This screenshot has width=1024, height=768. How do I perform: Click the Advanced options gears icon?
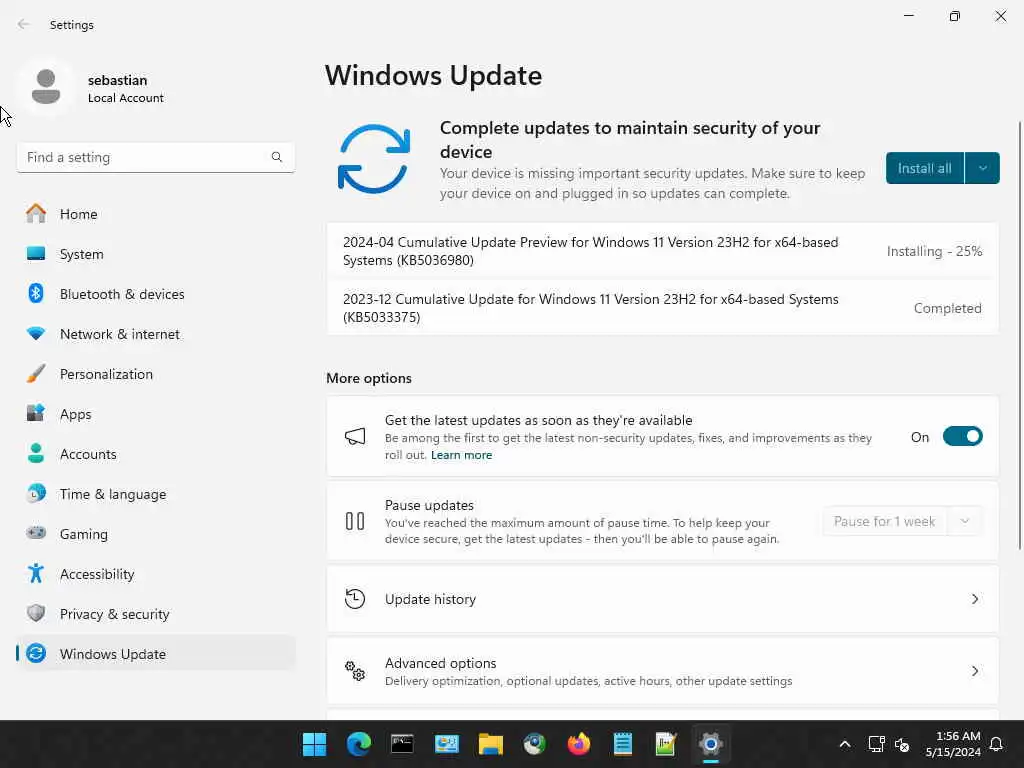tap(355, 671)
